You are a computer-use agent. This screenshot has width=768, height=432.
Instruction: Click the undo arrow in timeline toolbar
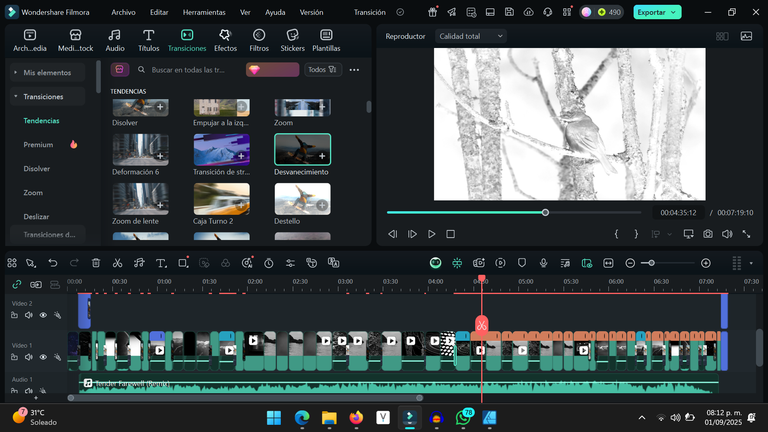[53, 263]
